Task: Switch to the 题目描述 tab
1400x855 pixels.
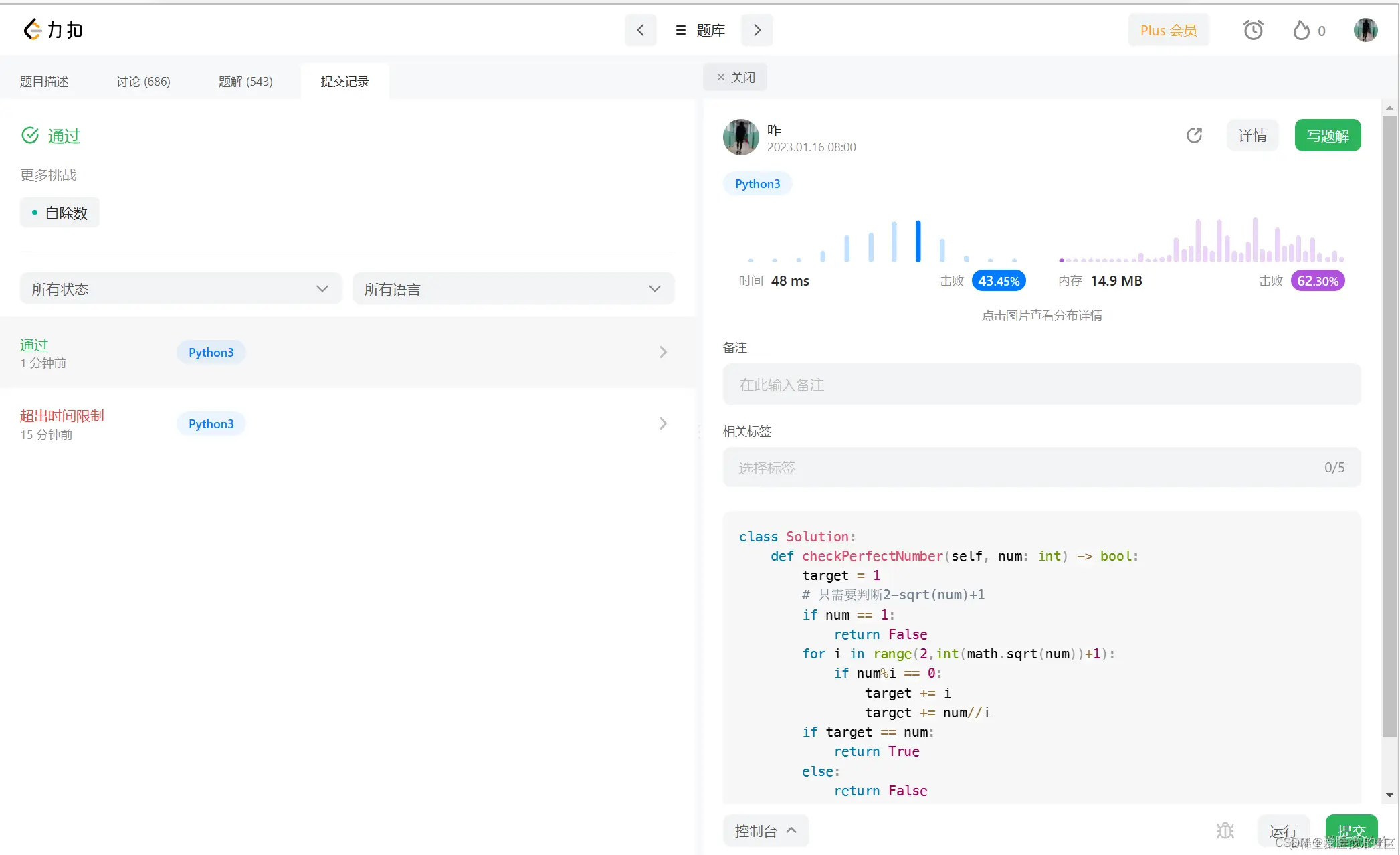Action: point(44,82)
